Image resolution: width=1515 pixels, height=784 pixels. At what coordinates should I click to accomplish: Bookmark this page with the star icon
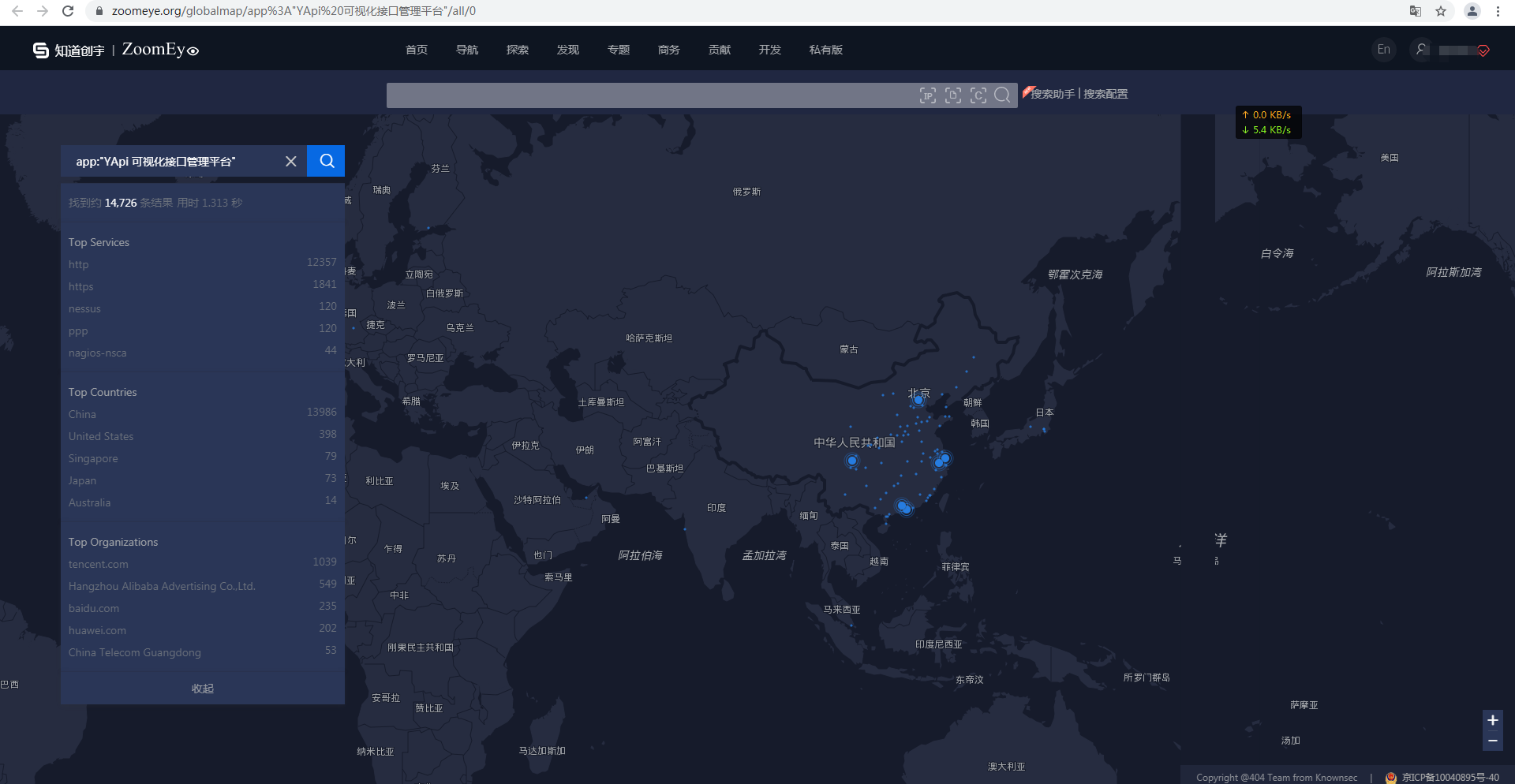point(1441,11)
